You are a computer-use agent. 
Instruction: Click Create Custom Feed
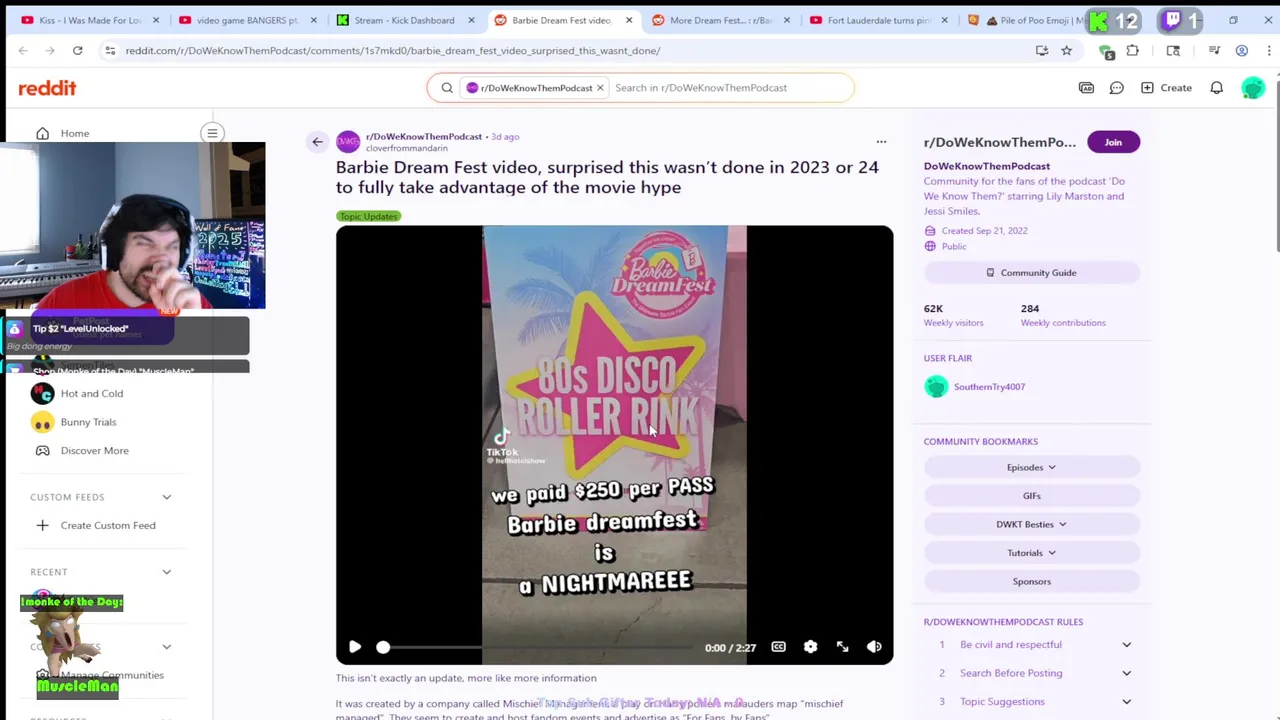coord(108,525)
